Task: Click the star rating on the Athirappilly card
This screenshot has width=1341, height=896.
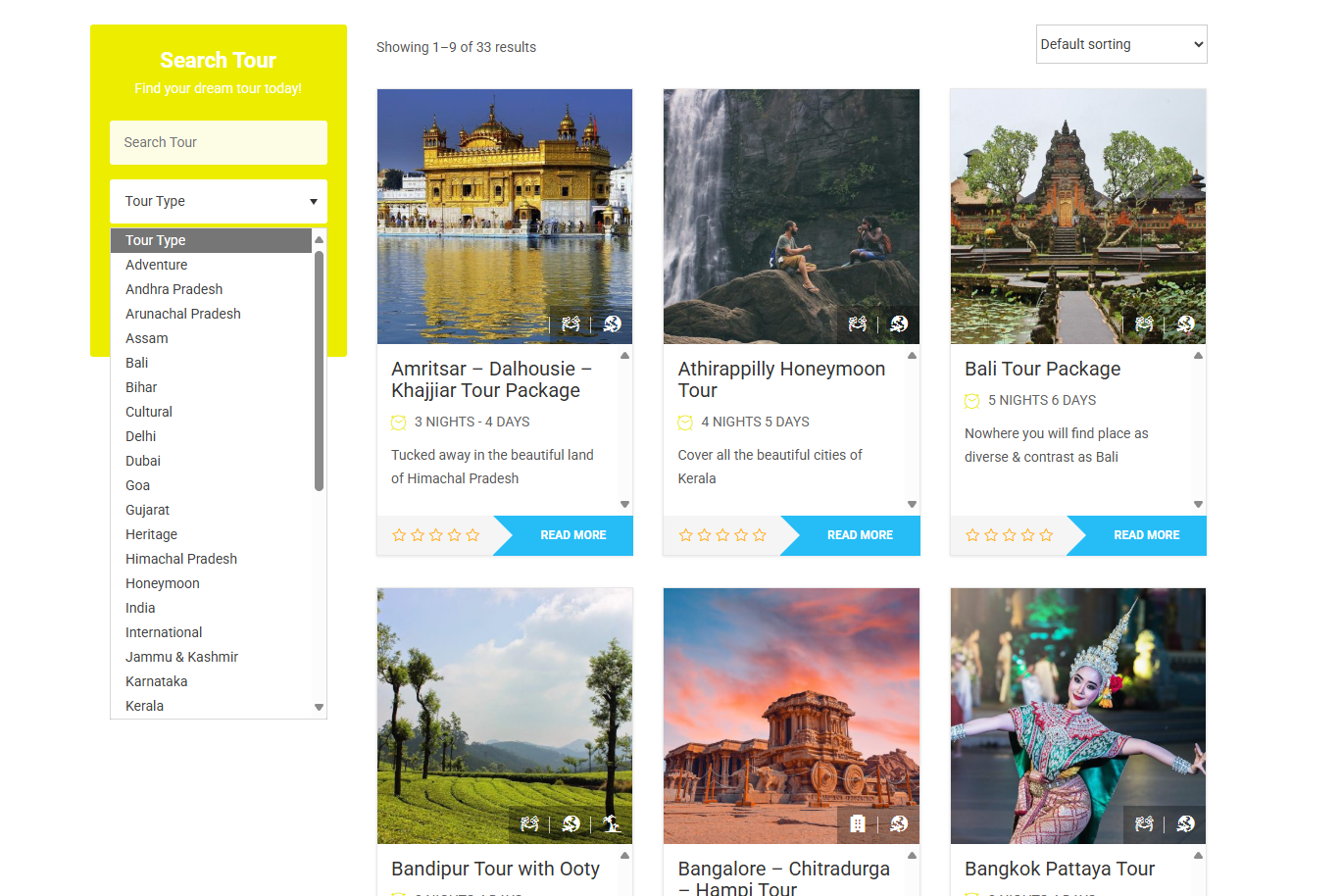Action: [722, 535]
